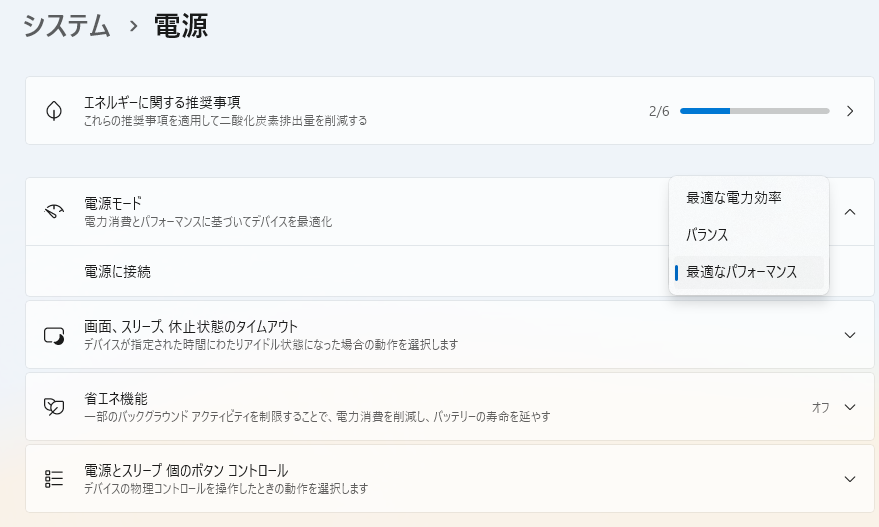
Task: Open energy recommendations with right chevron
Action: (x=850, y=111)
